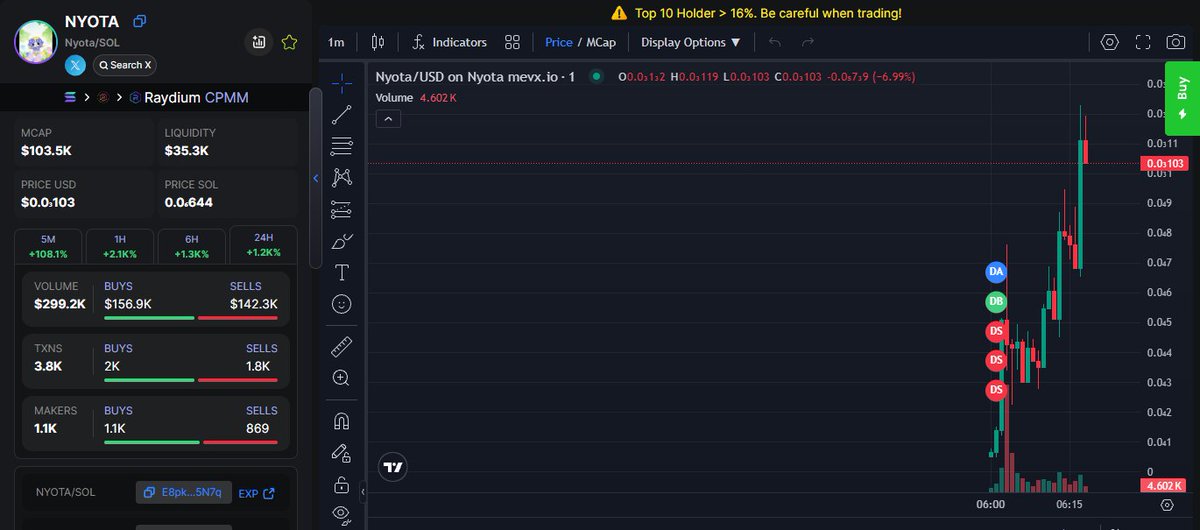Activate the zoom in tool
This screenshot has width=1200, height=530.
(342, 378)
